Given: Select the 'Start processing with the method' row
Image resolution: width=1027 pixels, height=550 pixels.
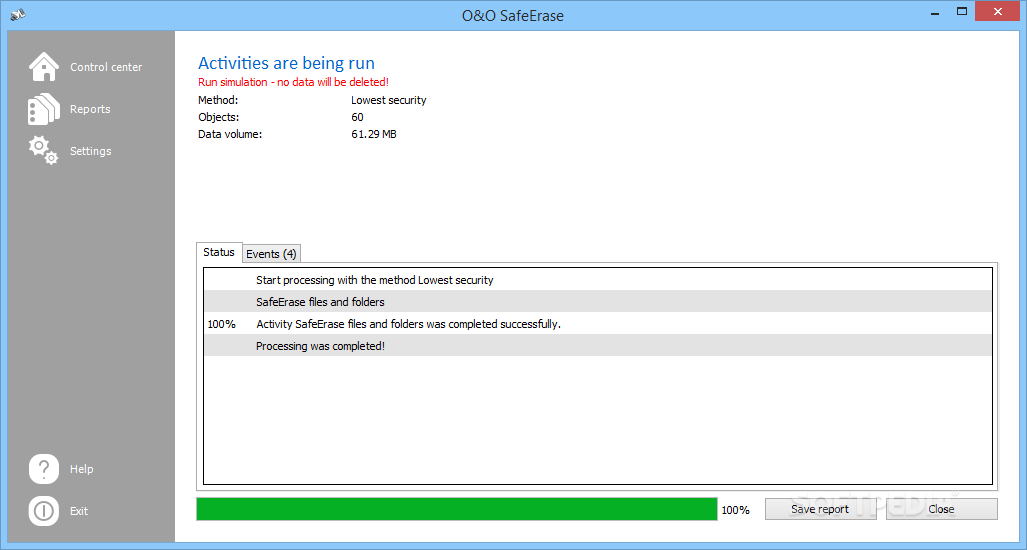Looking at the screenshot, I should click(x=597, y=280).
